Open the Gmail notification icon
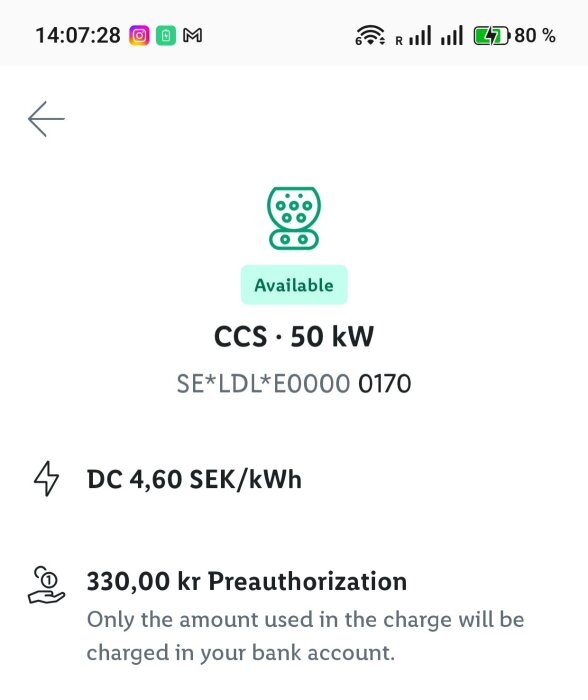Screen dimensions: 588x700 (x=192, y=35)
